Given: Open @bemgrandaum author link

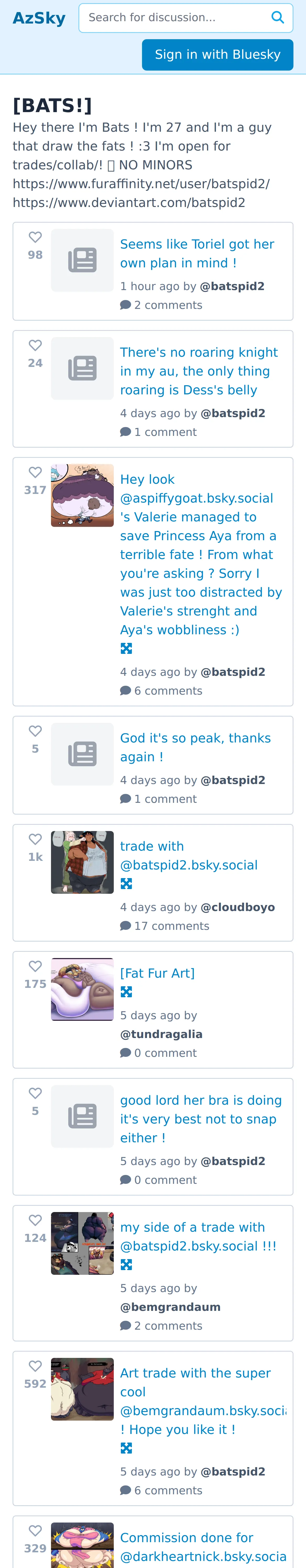Looking at the screenshot, I should pyautogui.click(x=171, y=1307).
